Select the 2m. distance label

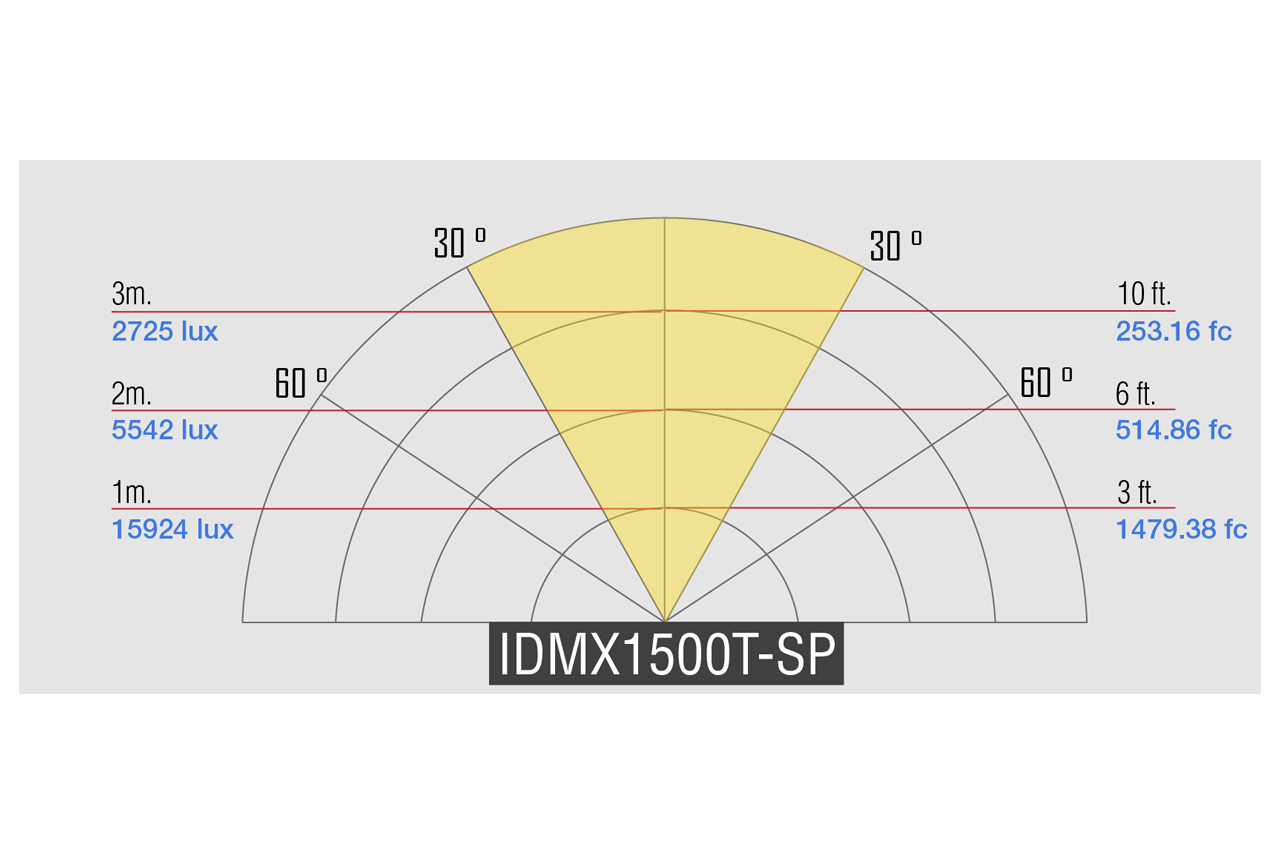(x=131, y=393)
